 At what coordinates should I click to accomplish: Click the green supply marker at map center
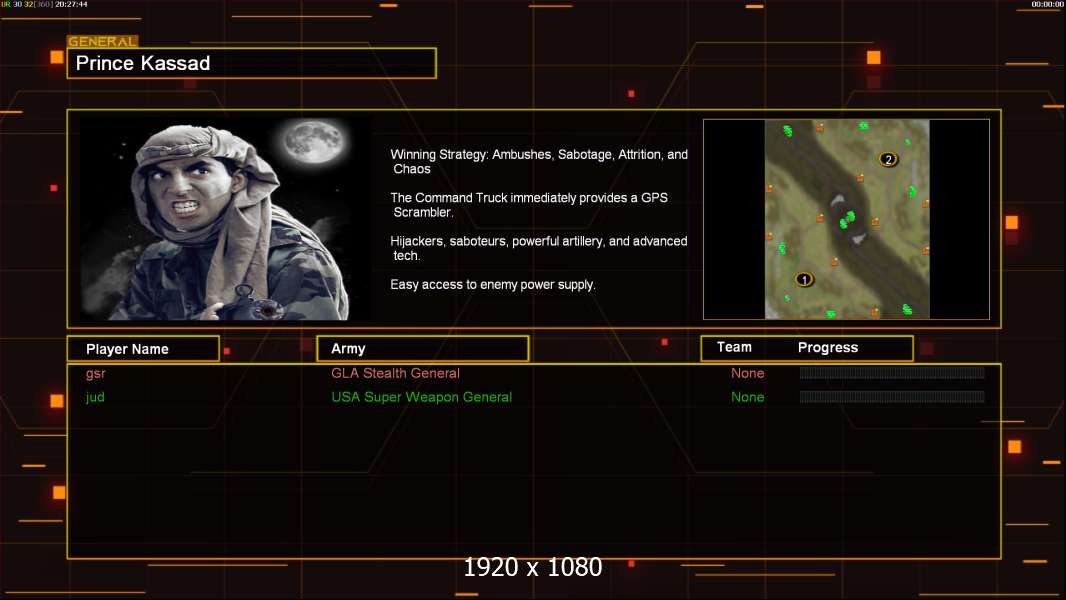point(849,218)
